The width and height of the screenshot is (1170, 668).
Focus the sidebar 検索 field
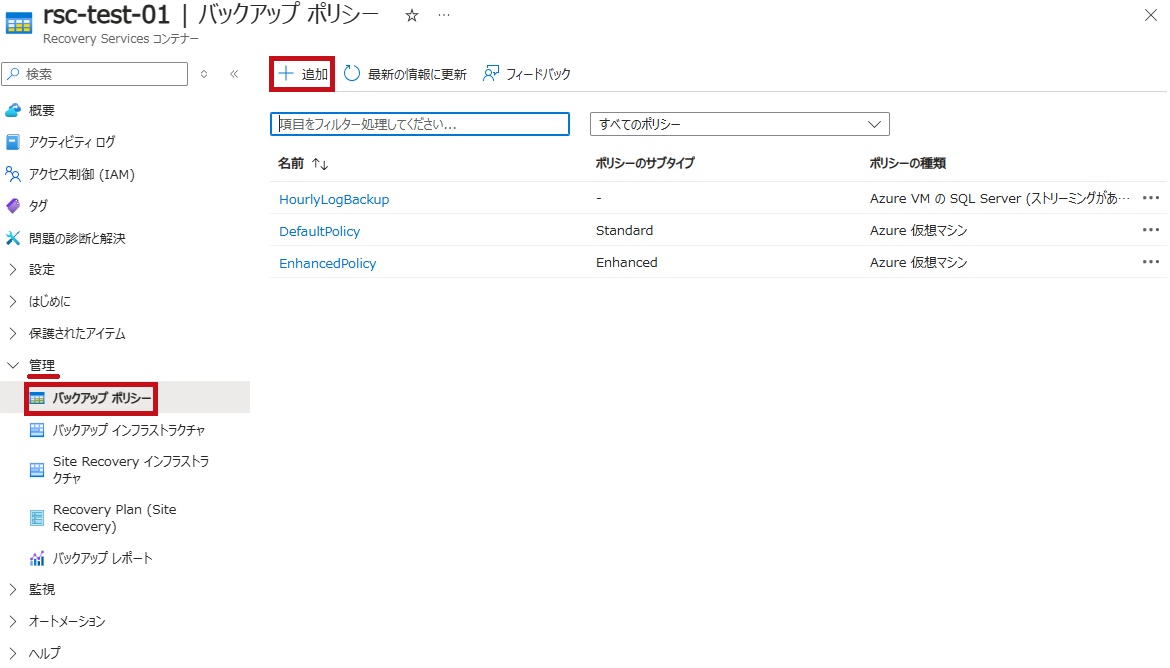pyautogui.click(x=95, y=74)
